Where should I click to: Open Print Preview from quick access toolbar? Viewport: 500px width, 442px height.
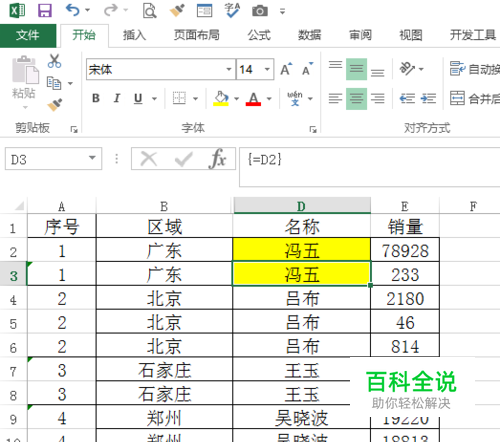[150, 11]
